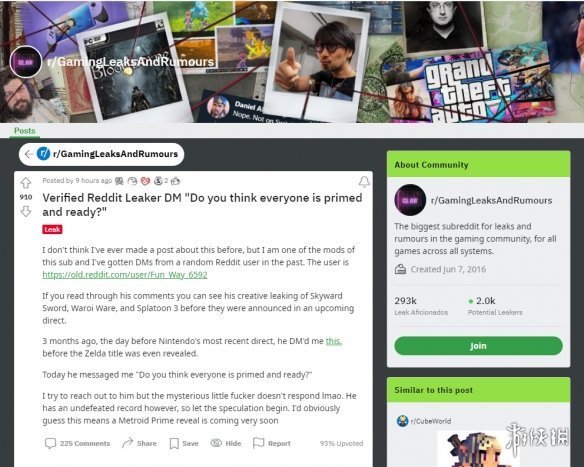
Task: Join the GamingLeaksAndRumours community
Action: (478, 346)
